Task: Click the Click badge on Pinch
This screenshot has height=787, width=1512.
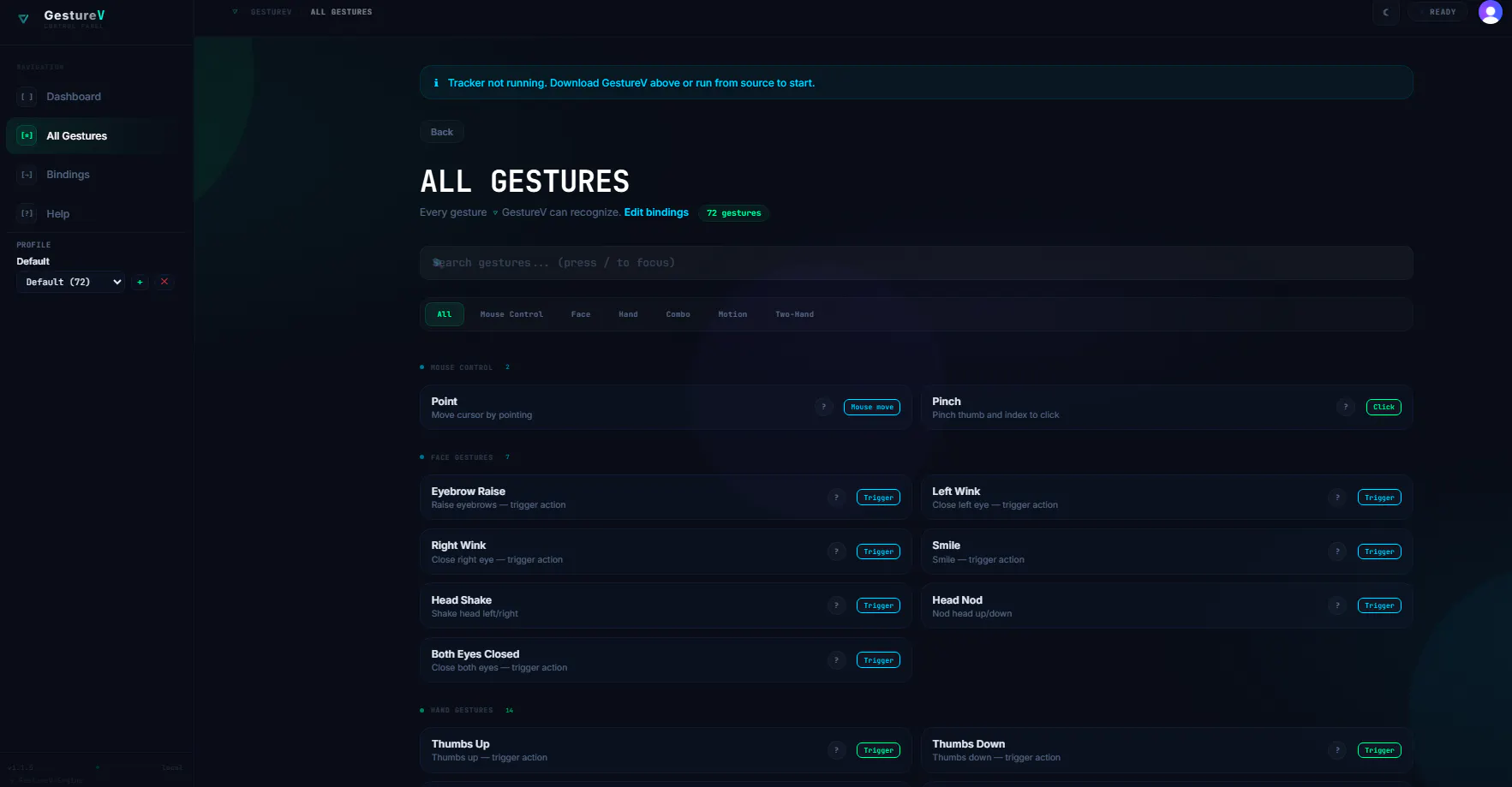Action: [x=1384, y=408]
